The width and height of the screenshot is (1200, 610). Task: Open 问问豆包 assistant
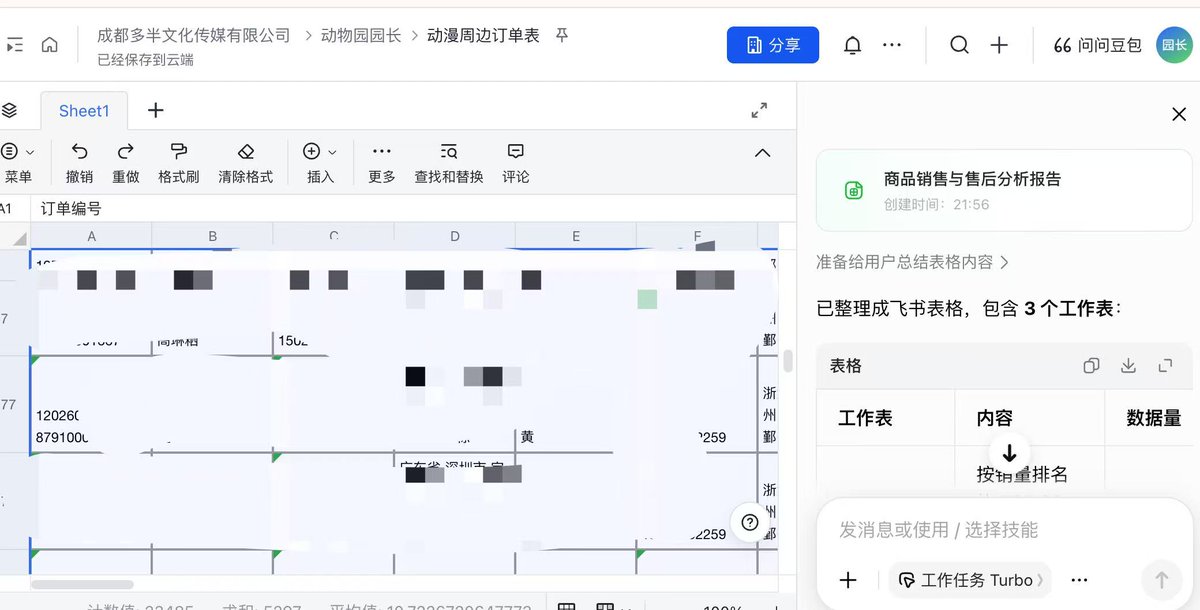tap(1097, 45)
